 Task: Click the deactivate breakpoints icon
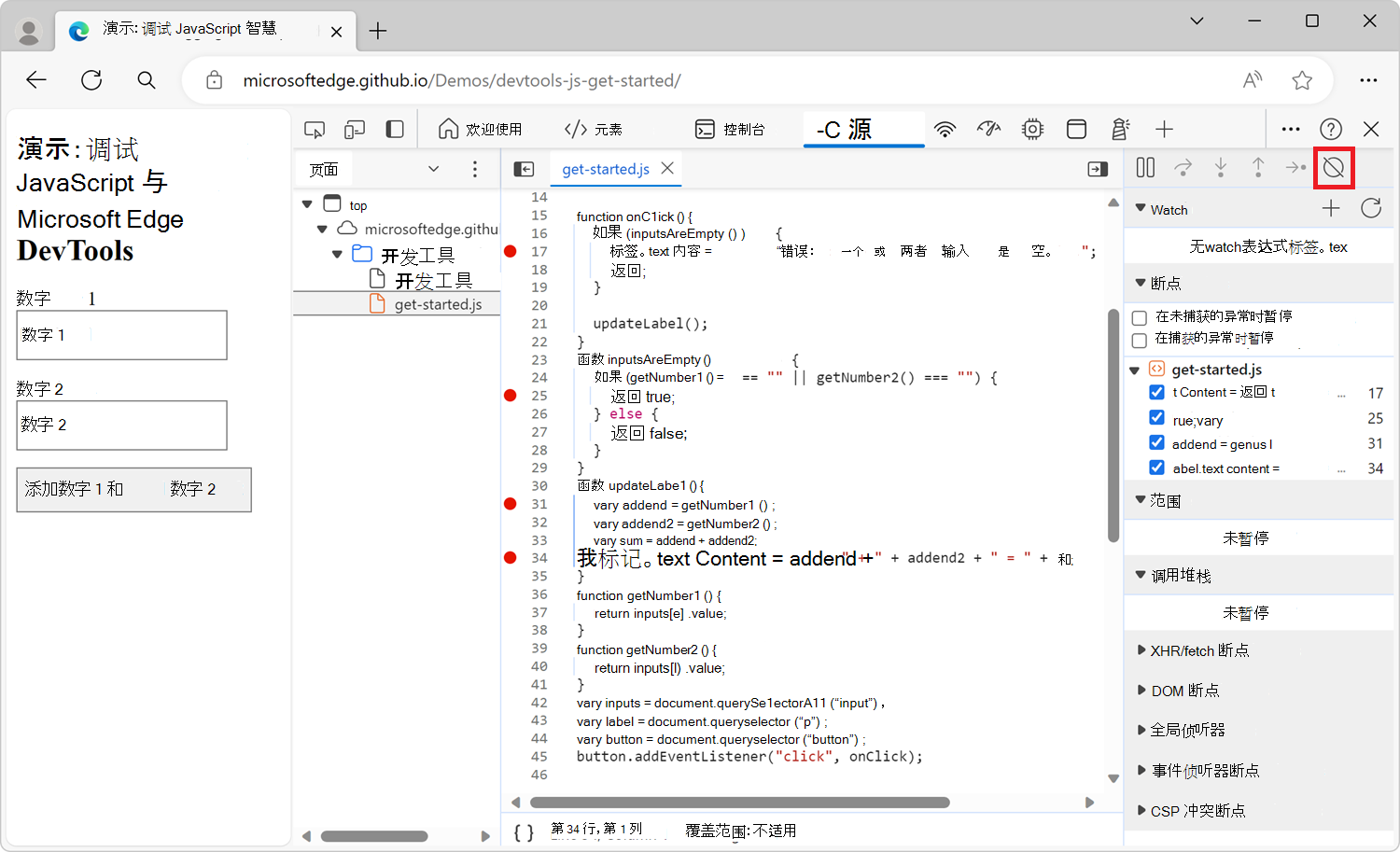[1334, 168]
